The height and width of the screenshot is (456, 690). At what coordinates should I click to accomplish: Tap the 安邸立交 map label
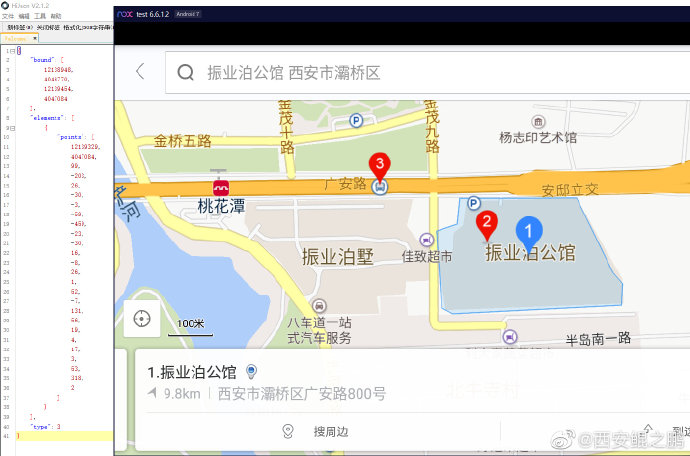570,190
